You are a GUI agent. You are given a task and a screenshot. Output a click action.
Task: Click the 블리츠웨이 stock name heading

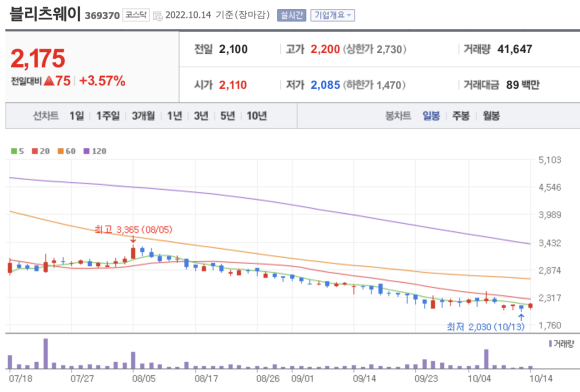coord(45,14)
